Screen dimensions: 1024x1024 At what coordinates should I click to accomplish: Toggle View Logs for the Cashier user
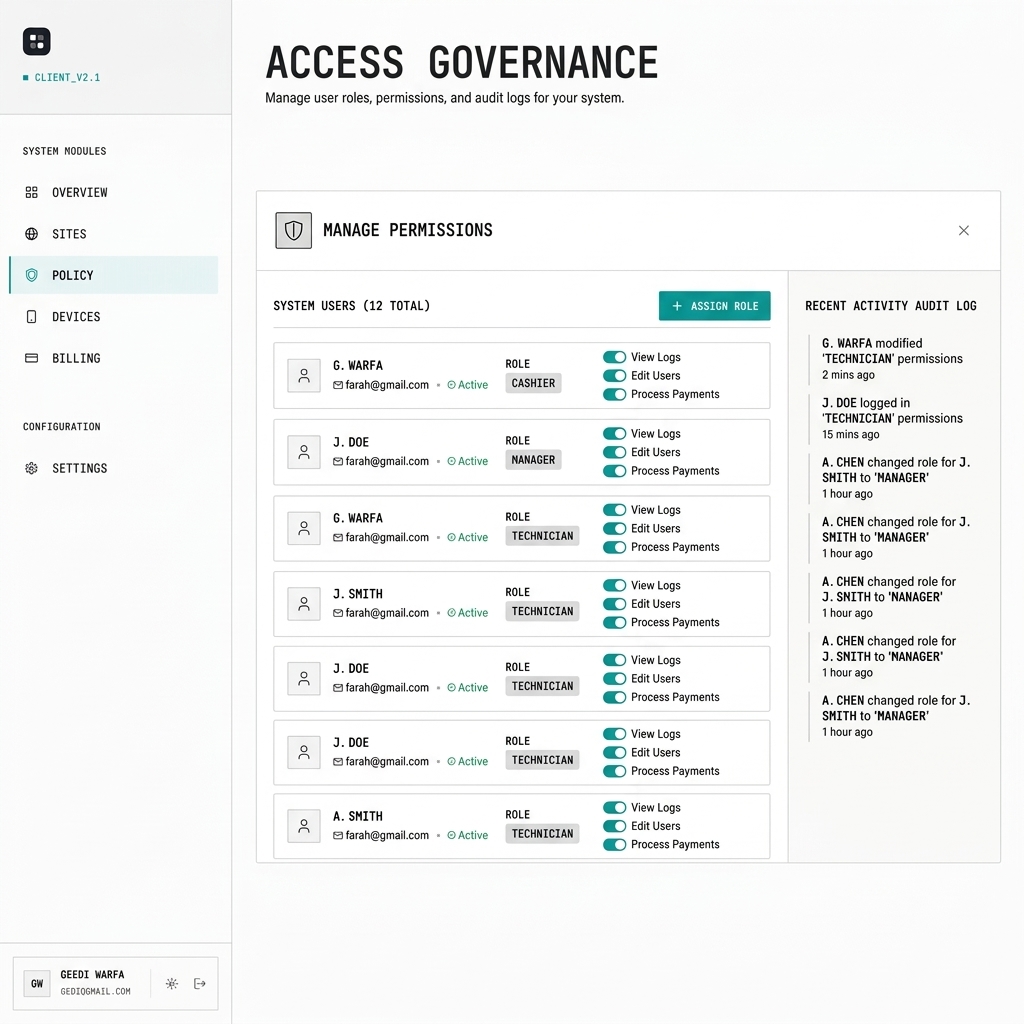point(614,357)
